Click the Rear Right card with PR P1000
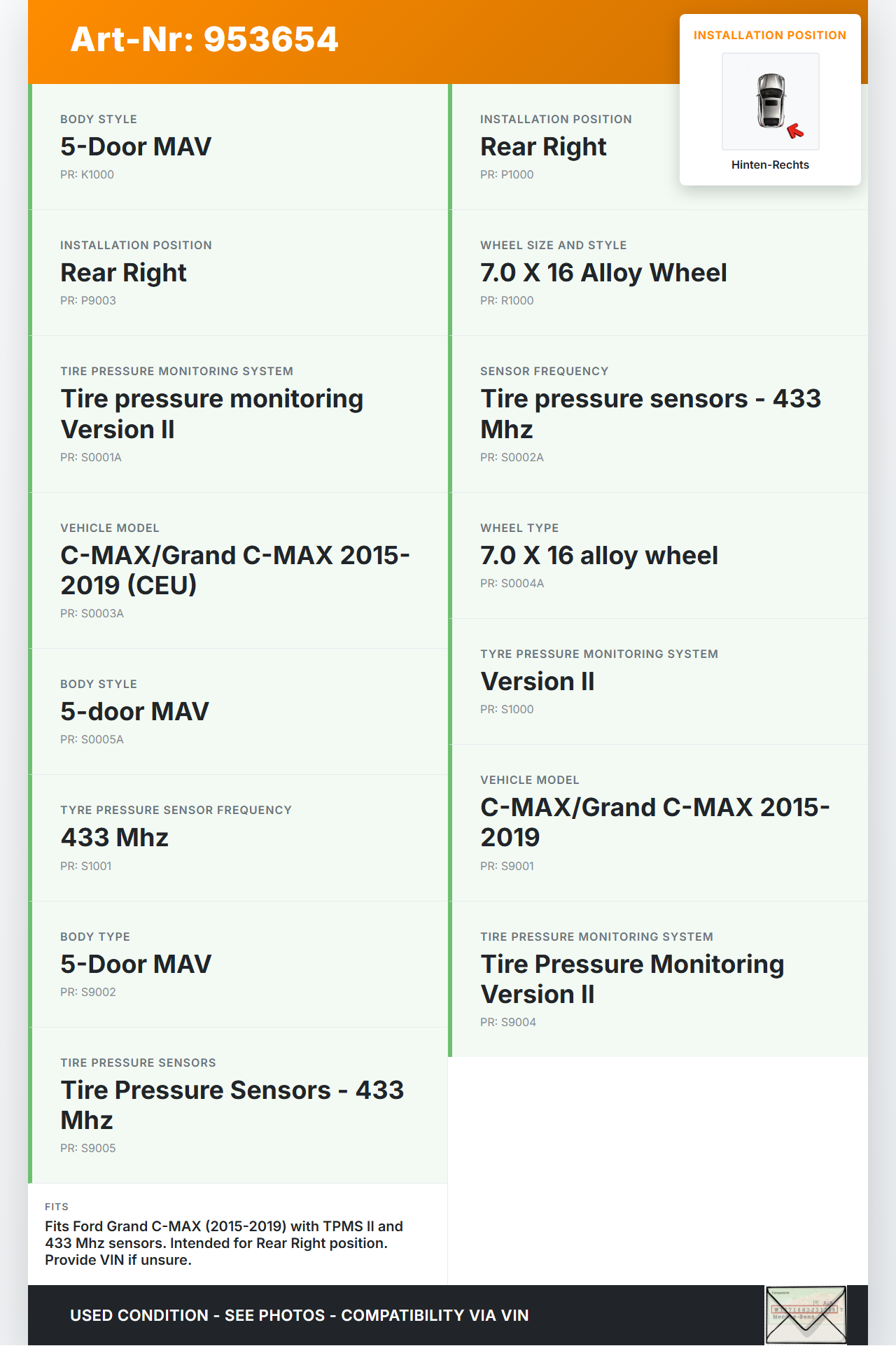896x1346 pixels. coord(560,147)
